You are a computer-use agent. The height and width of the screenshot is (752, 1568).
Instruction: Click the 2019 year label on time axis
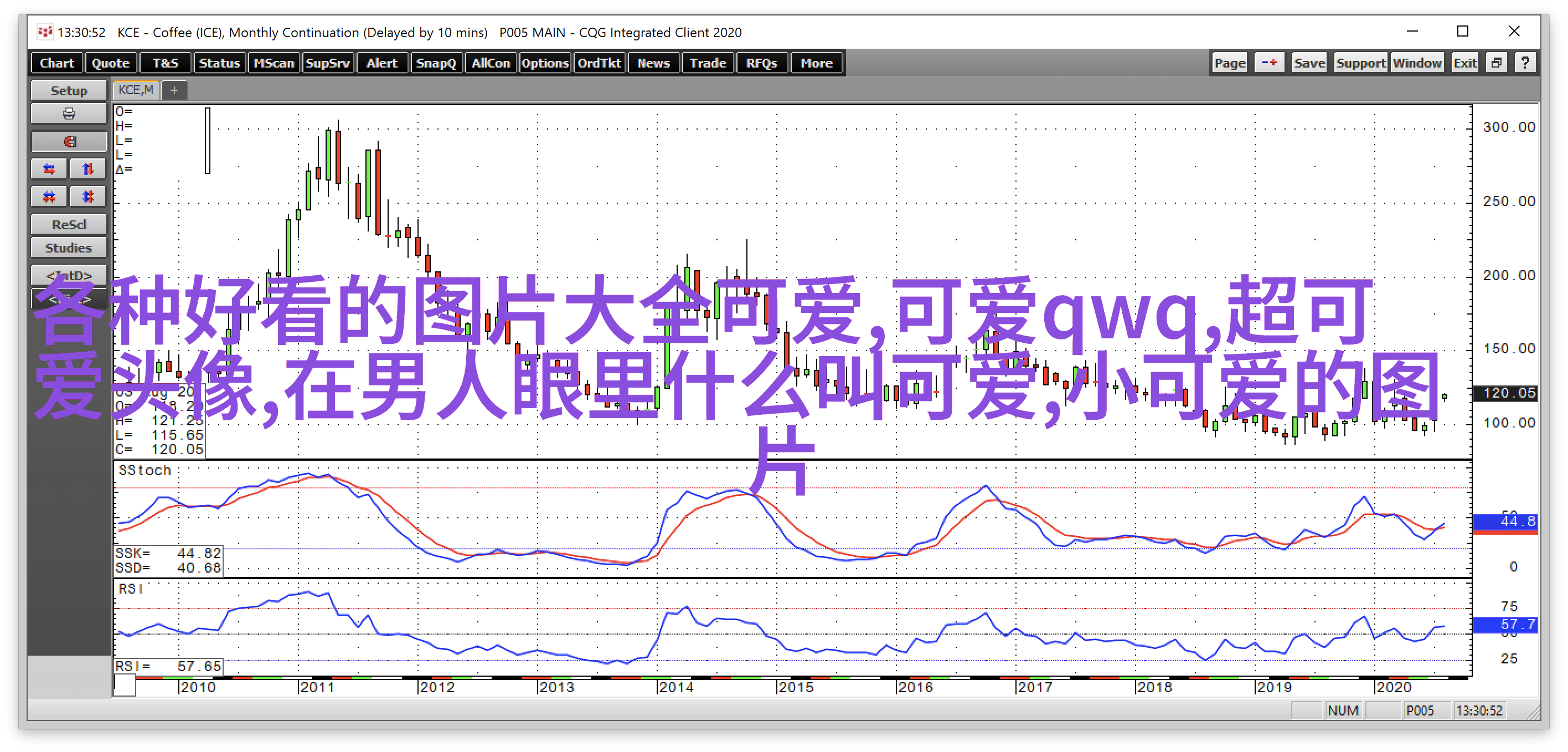pos(1275,687)
